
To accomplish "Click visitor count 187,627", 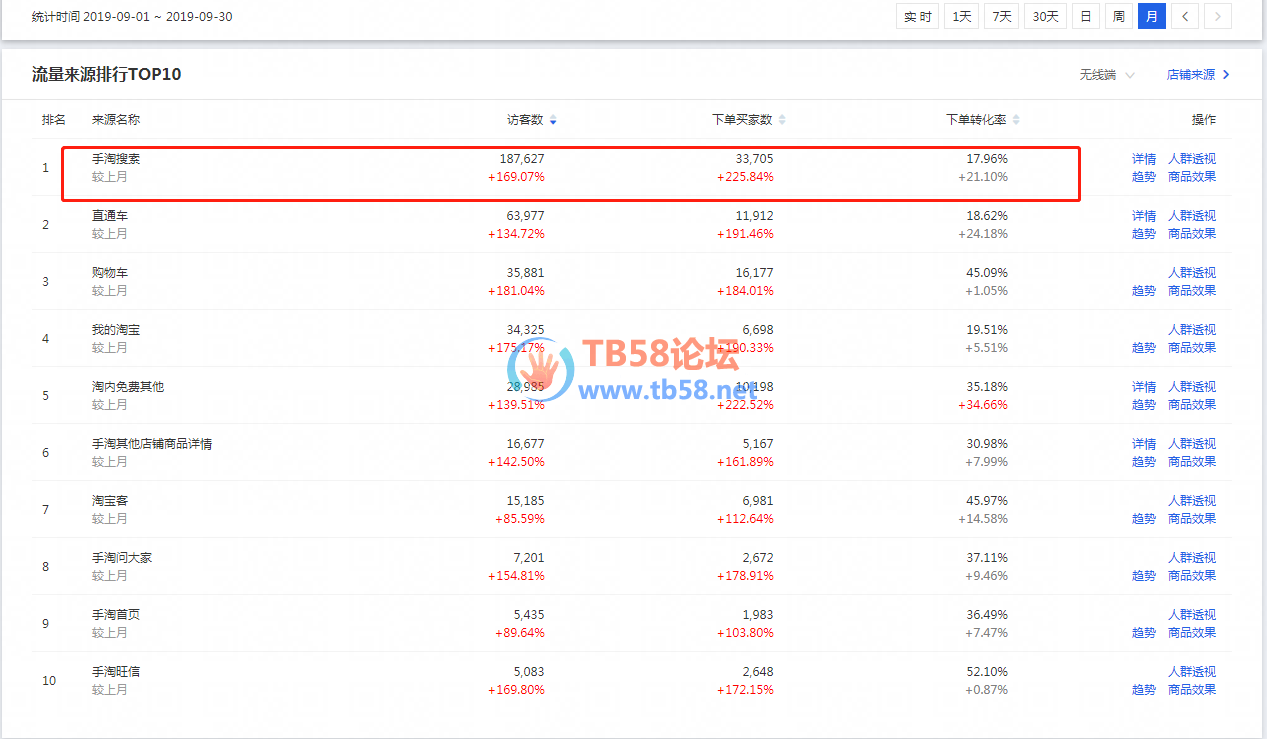I will 522,159.
